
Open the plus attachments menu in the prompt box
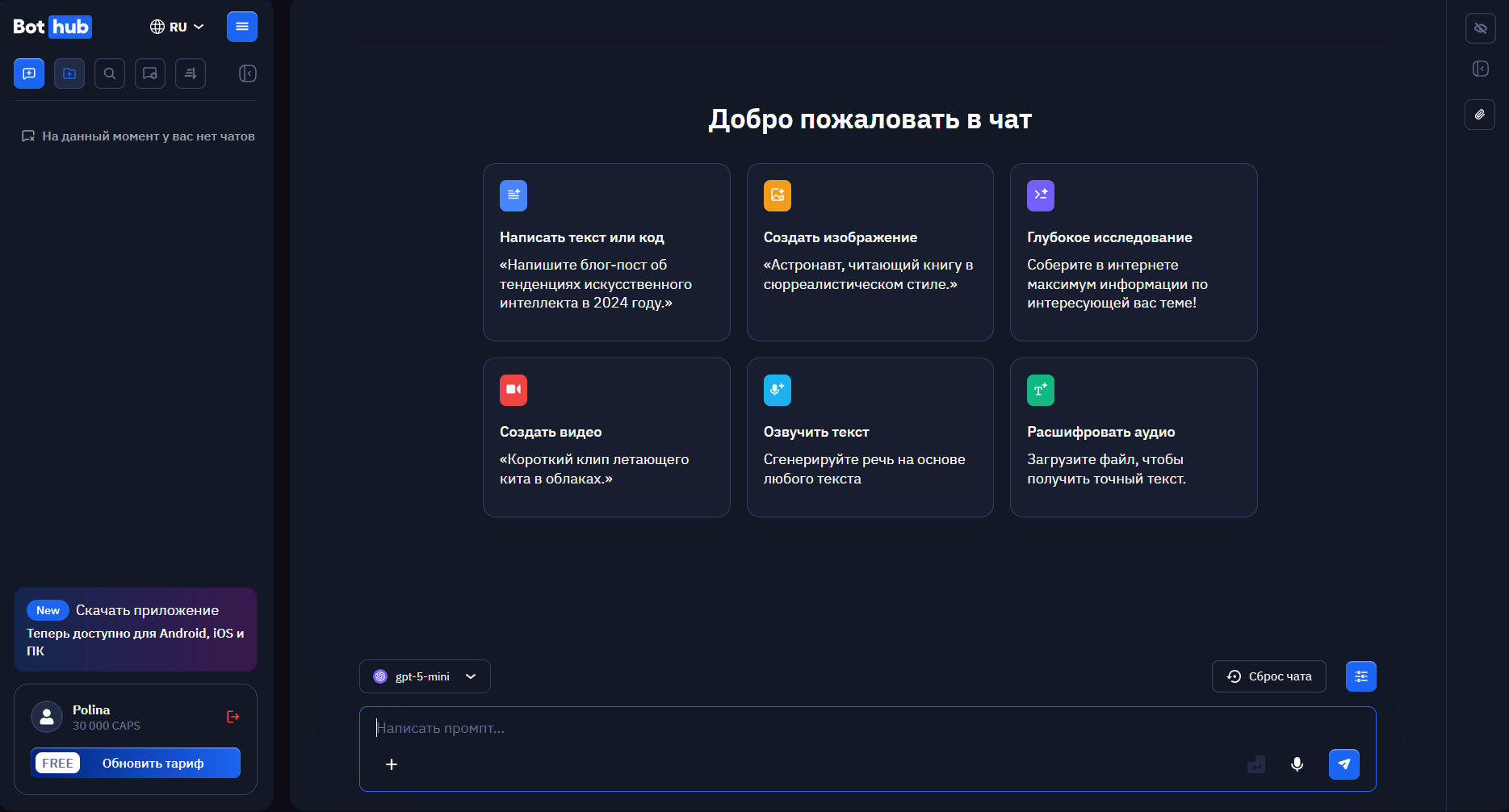(392, 764)
